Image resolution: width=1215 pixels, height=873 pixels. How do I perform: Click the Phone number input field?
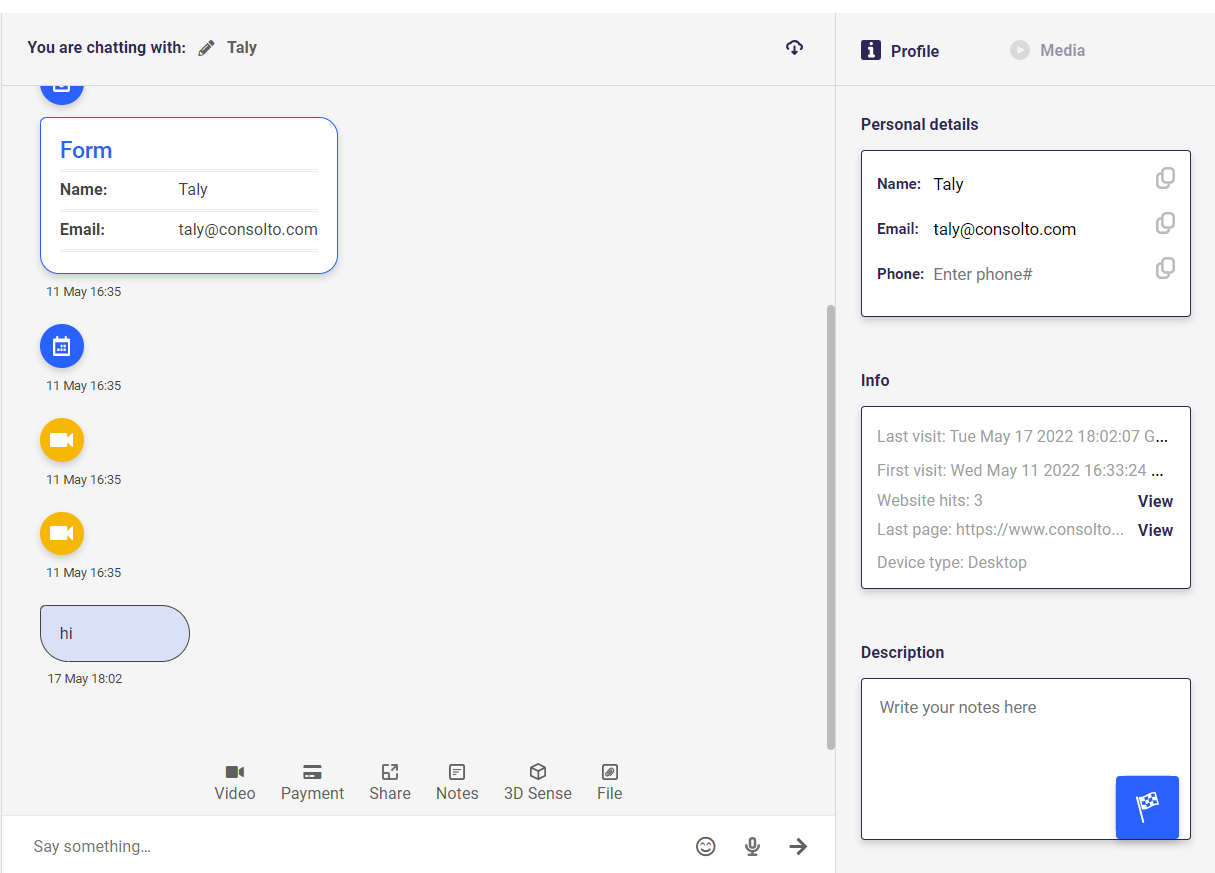(x=1035, y=274)
